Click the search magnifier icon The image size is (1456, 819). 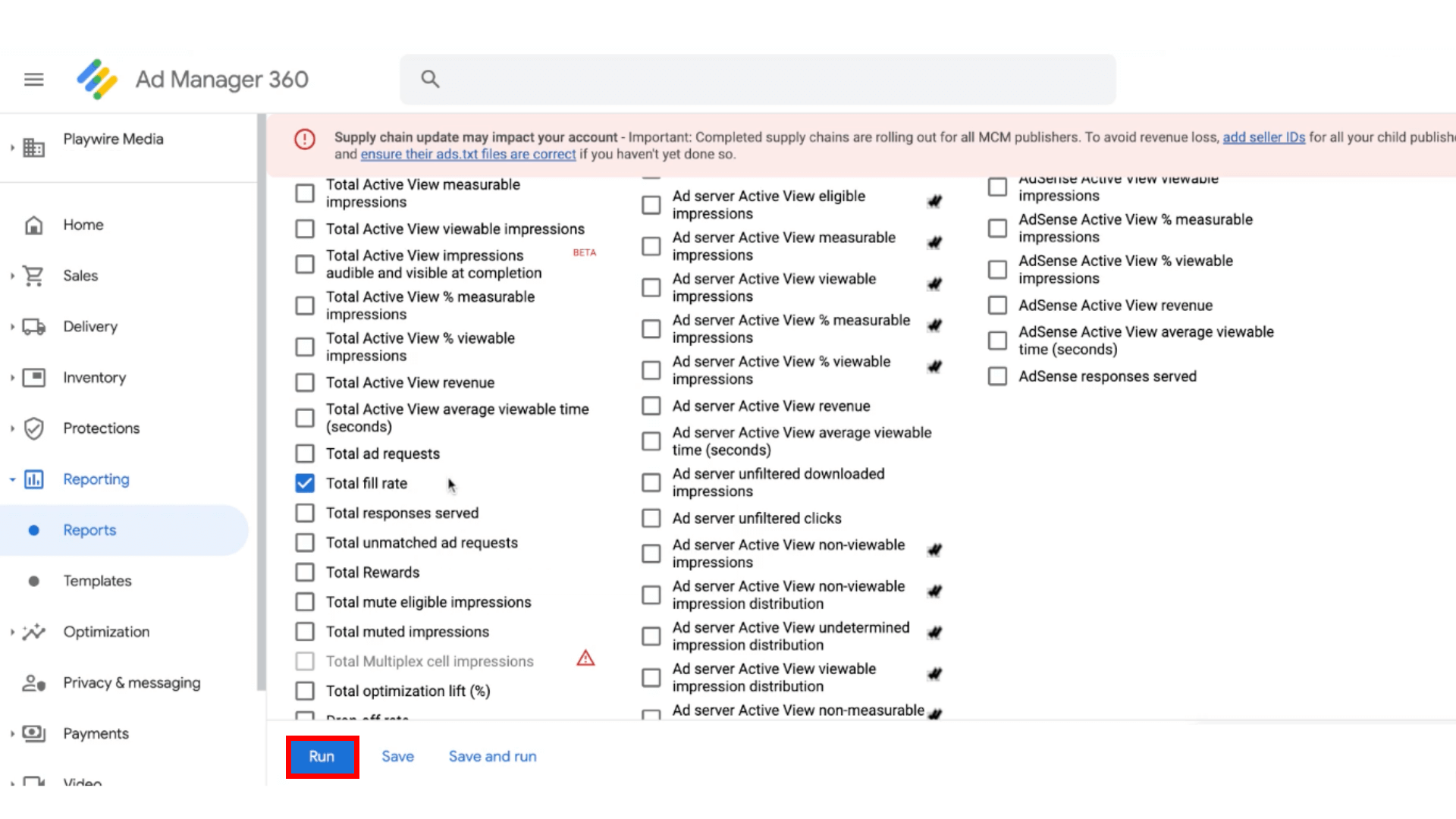point(430,79)
